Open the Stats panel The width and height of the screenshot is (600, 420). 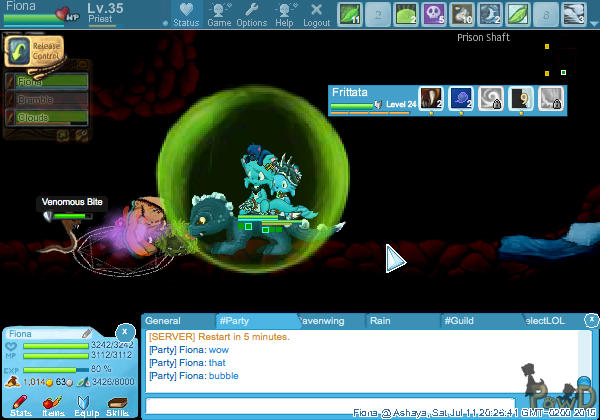tap(21, 402)
